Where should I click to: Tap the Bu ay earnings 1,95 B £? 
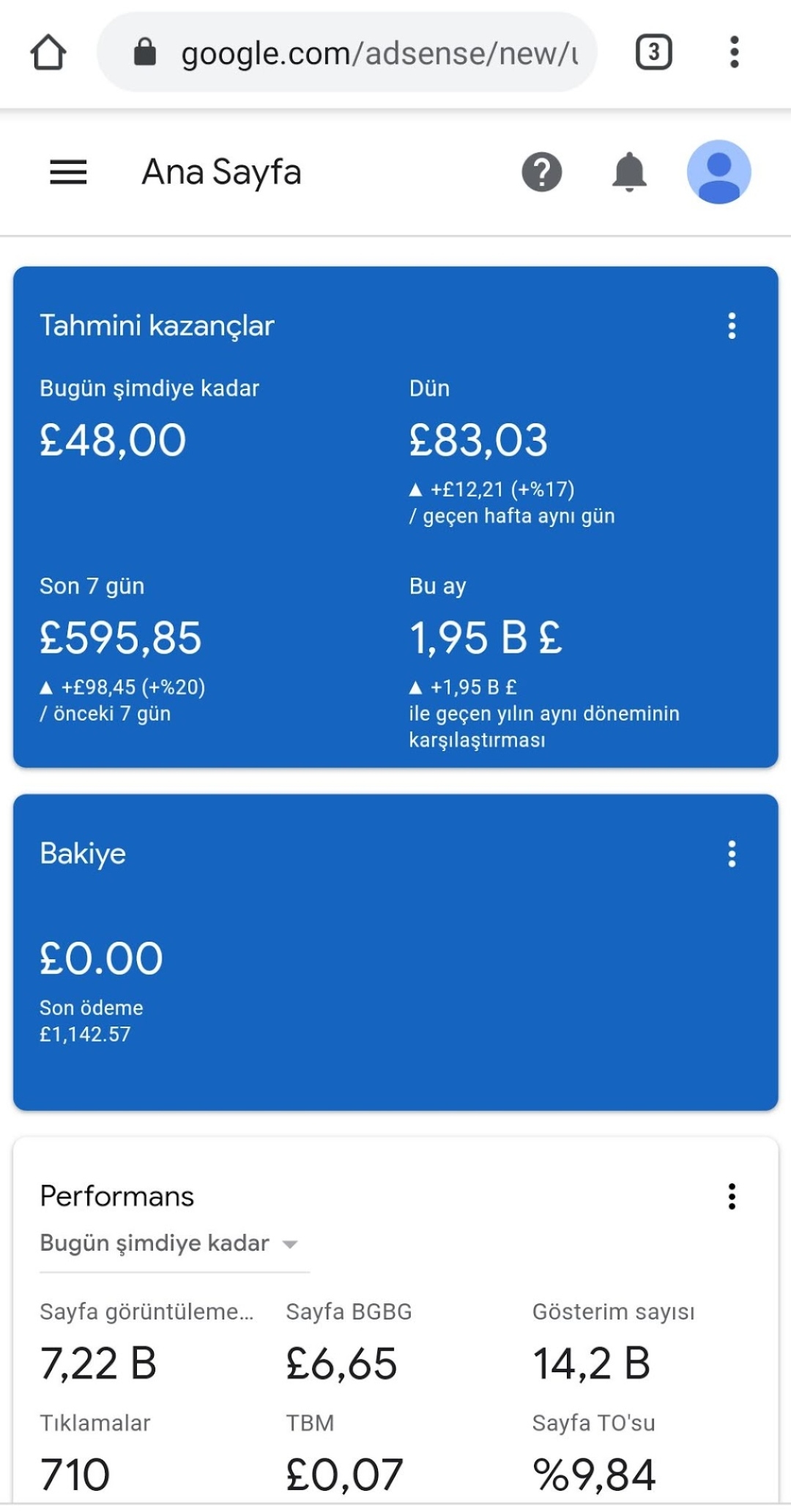click(486, 638)
